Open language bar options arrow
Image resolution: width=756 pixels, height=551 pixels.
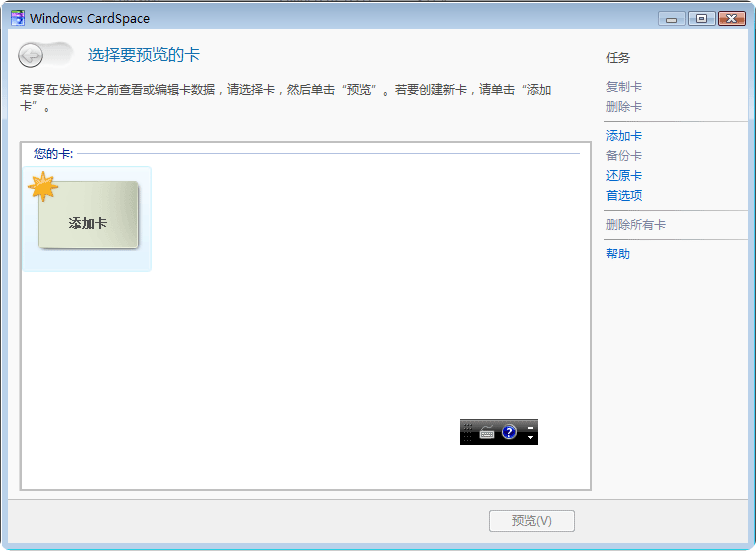pos(530,437)
